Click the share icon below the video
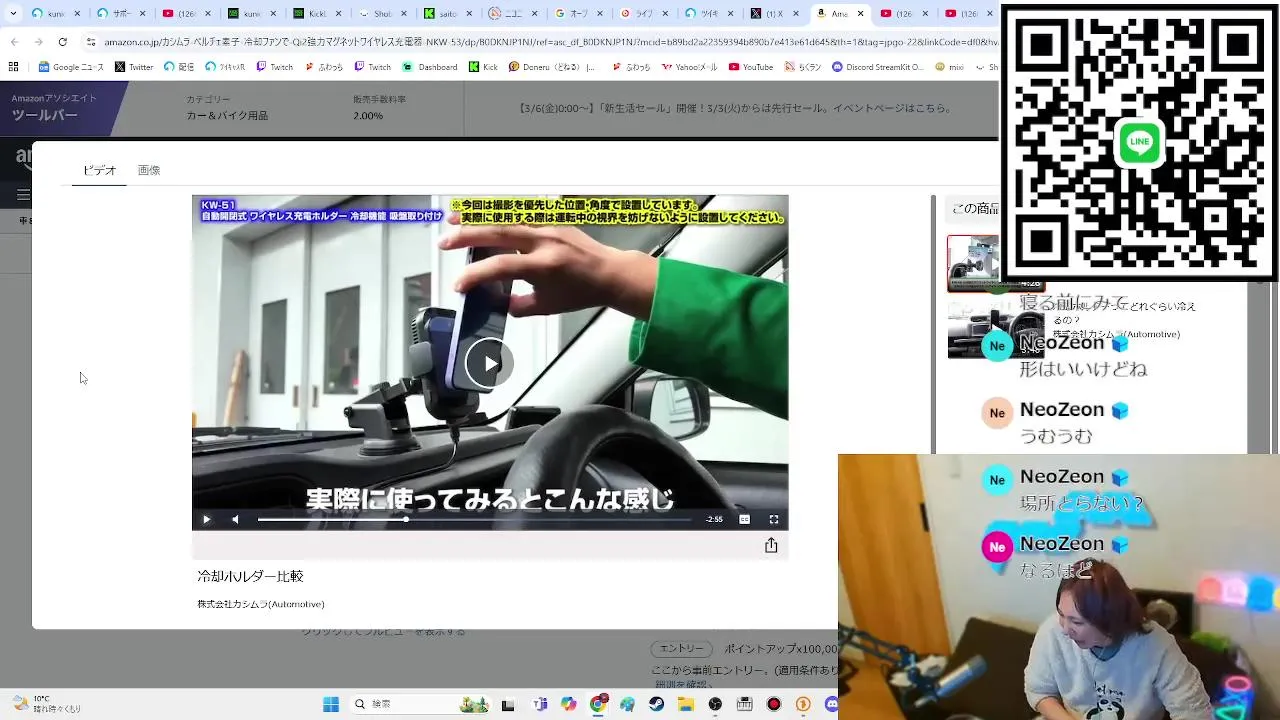1280x720 pixels. tap(771, 545)
